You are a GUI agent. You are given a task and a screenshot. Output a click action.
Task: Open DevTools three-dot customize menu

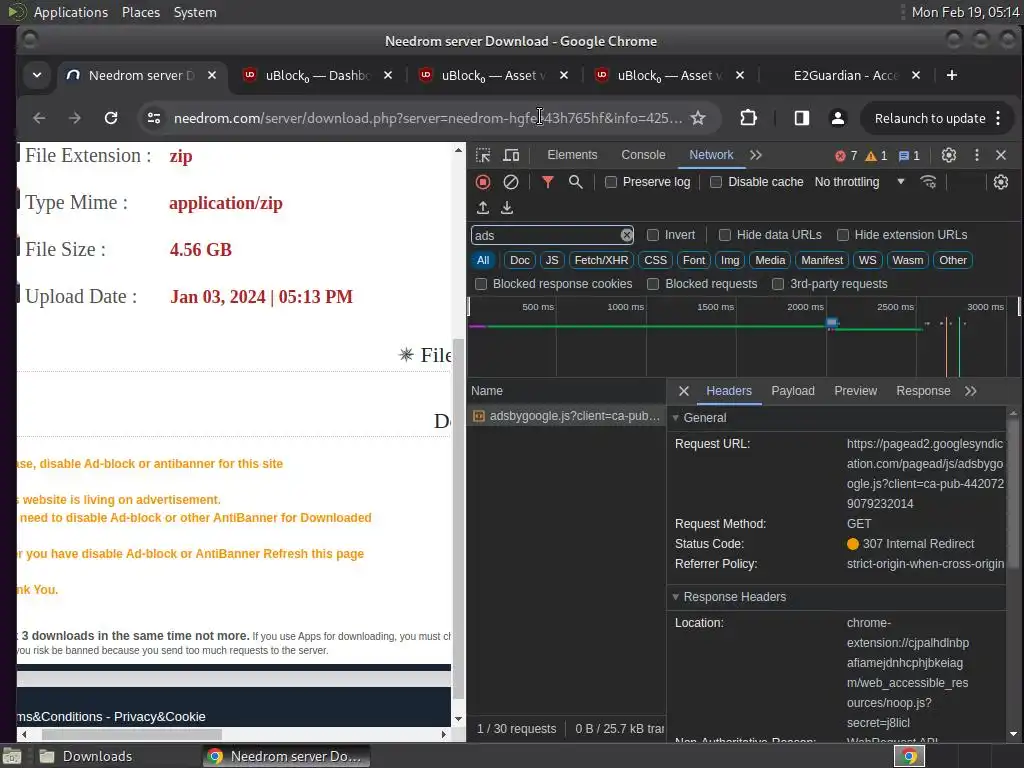tap(976, 155)
